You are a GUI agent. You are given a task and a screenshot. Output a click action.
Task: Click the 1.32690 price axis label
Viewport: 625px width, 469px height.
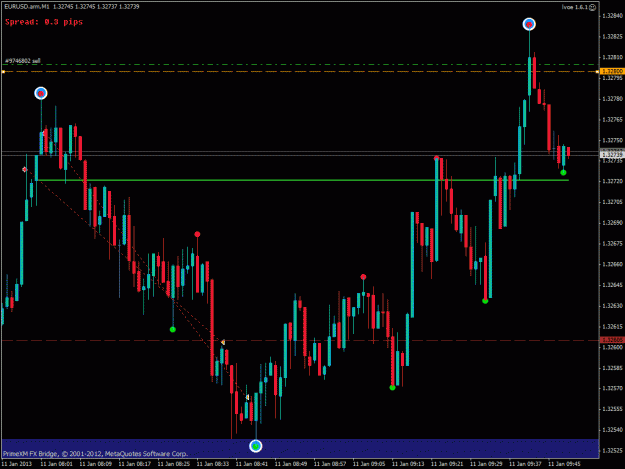(613, 223)
